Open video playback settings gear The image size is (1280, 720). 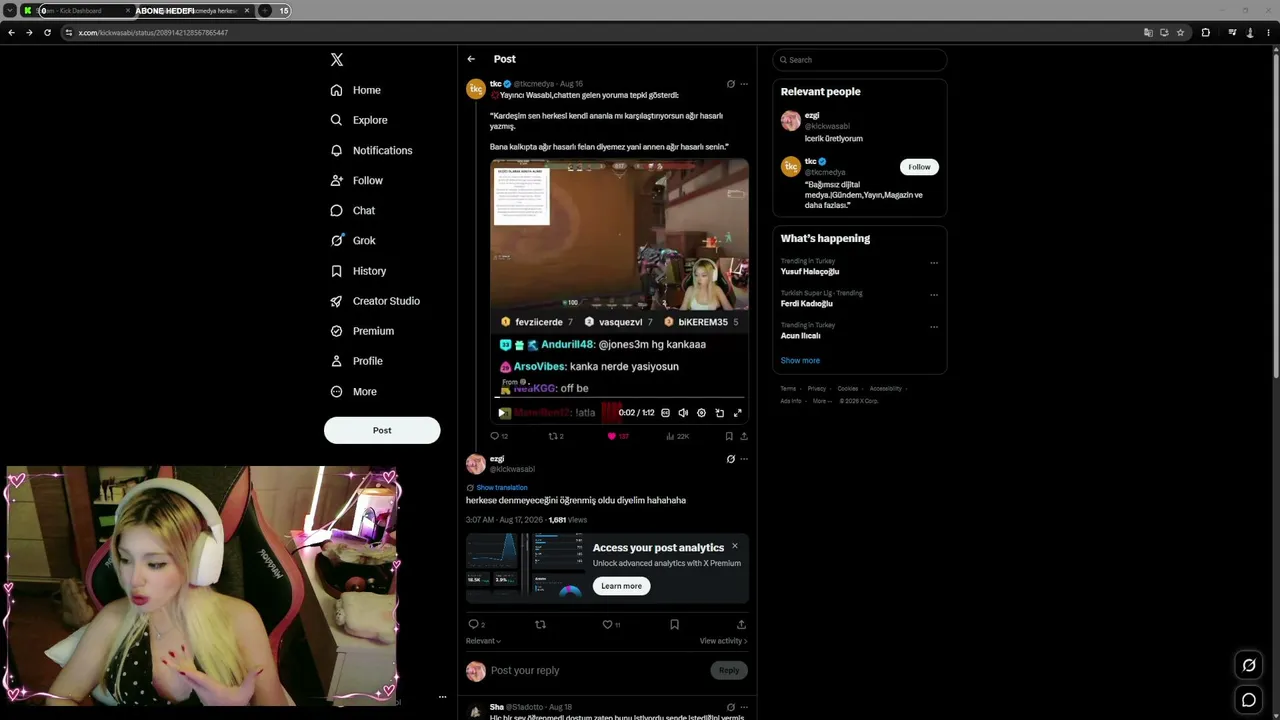(x=701, y=413)
